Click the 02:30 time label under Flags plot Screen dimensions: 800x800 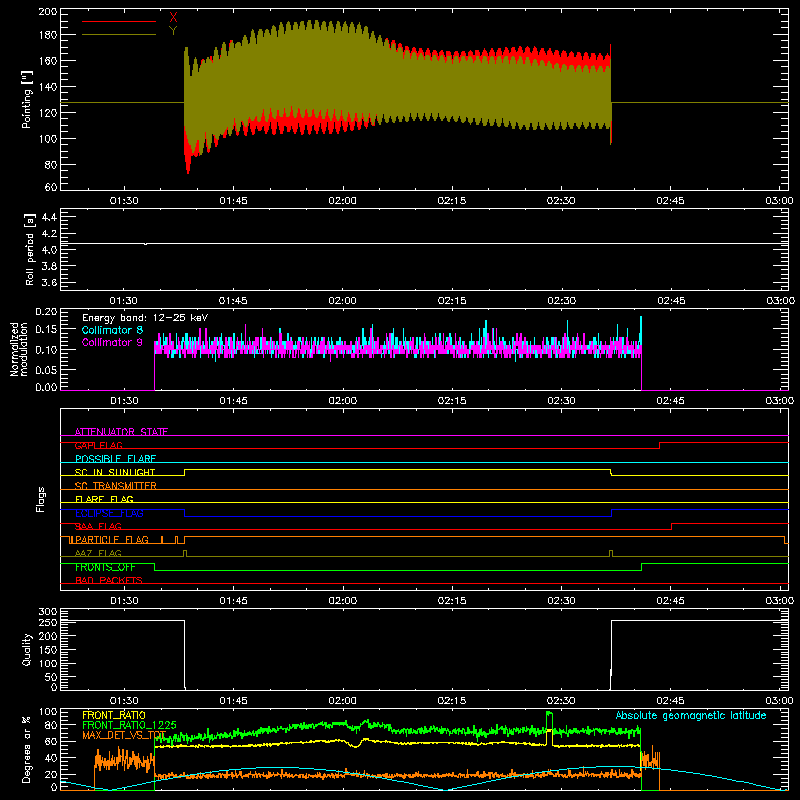pyautogui.click(x=561, y=601)
